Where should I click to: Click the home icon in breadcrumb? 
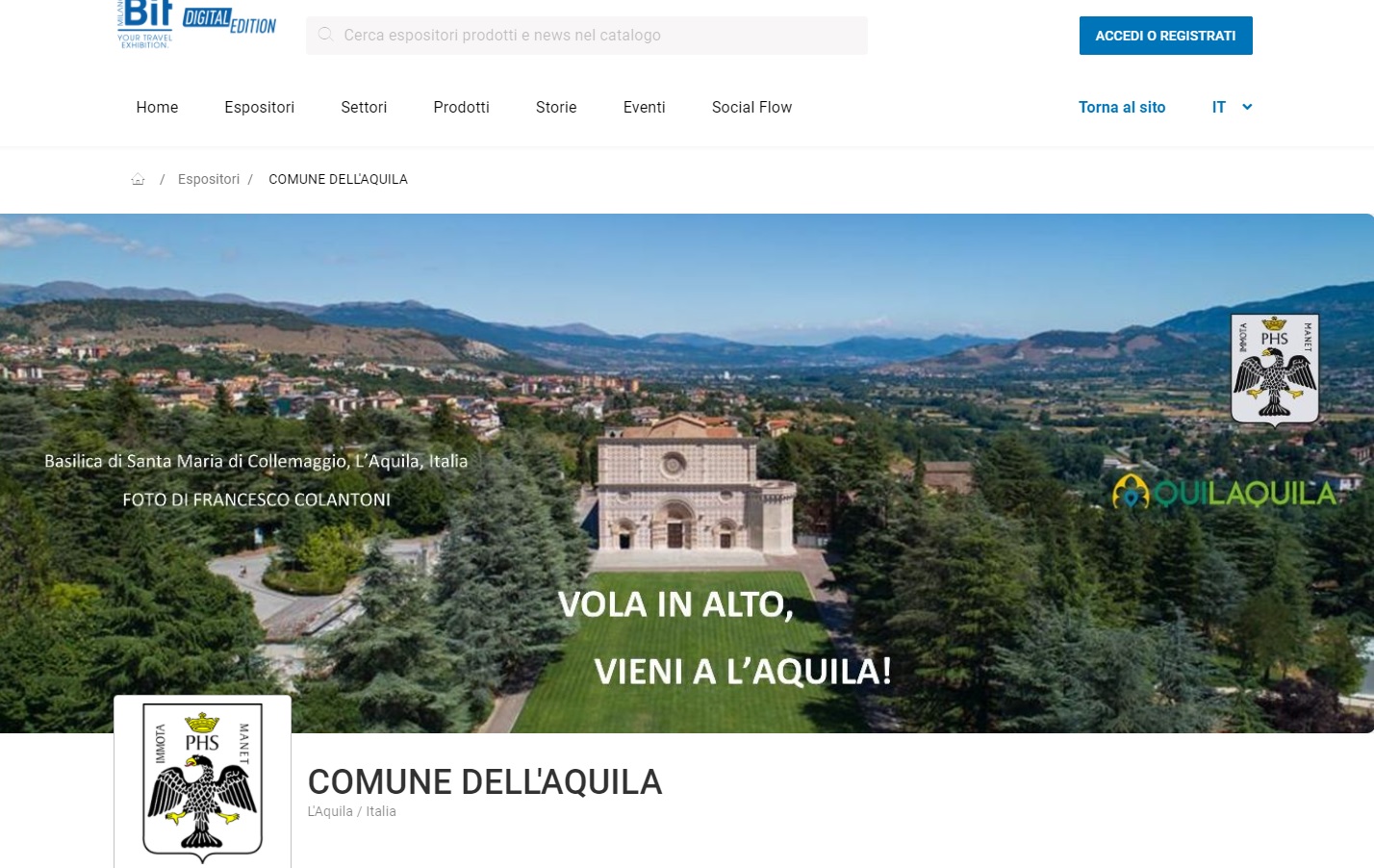(x=138, y=179)
